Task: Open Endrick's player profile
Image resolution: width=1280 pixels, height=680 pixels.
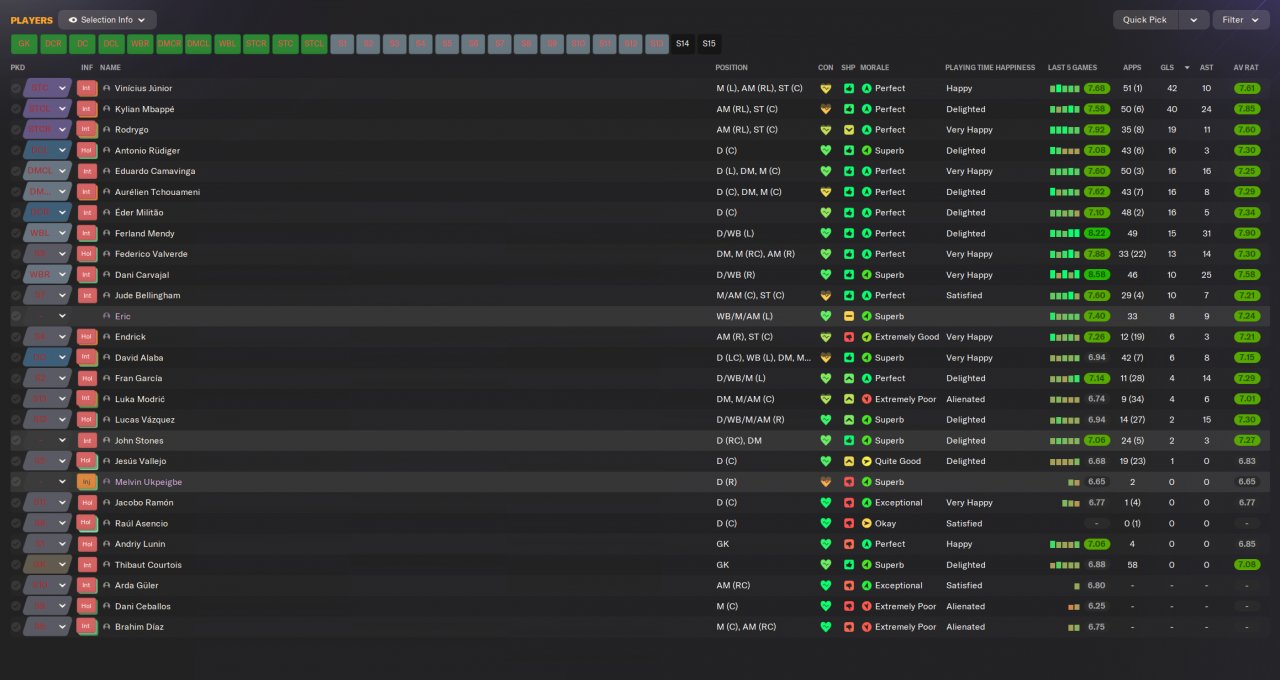Action: point(130,337)
